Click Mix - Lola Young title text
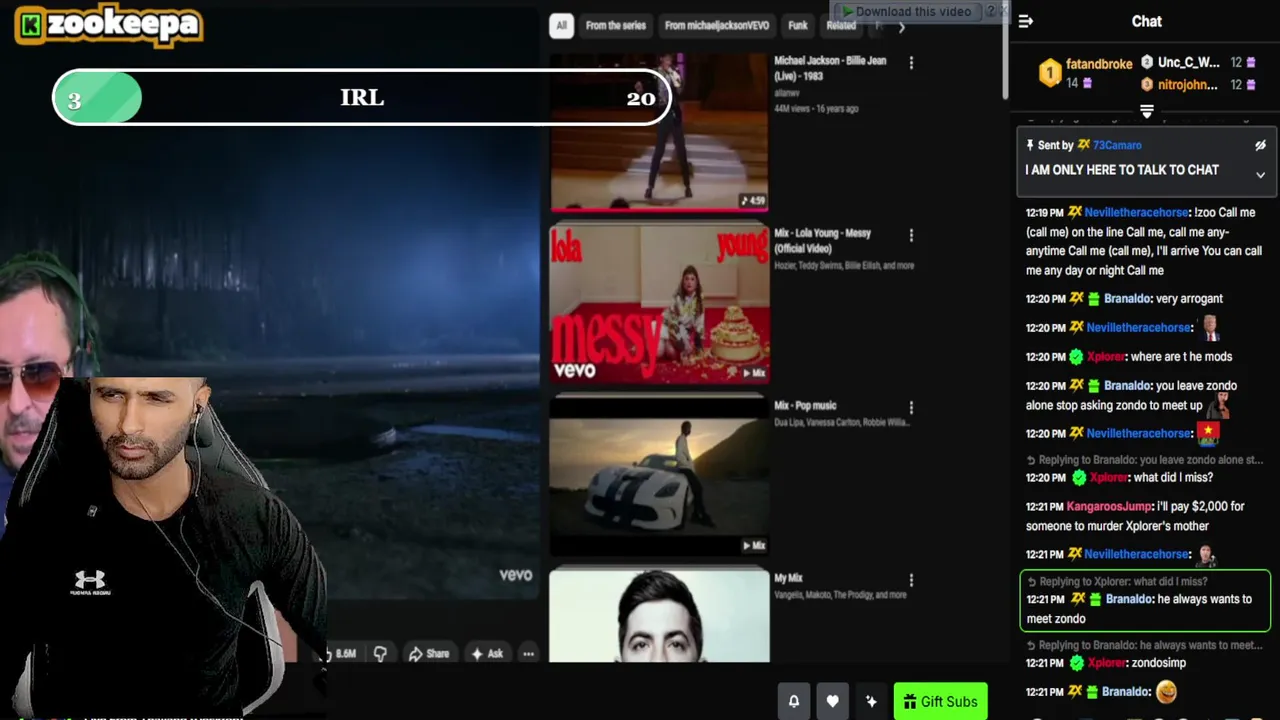Viewport: 1280px width, 720px height. [x=822, y=240]
